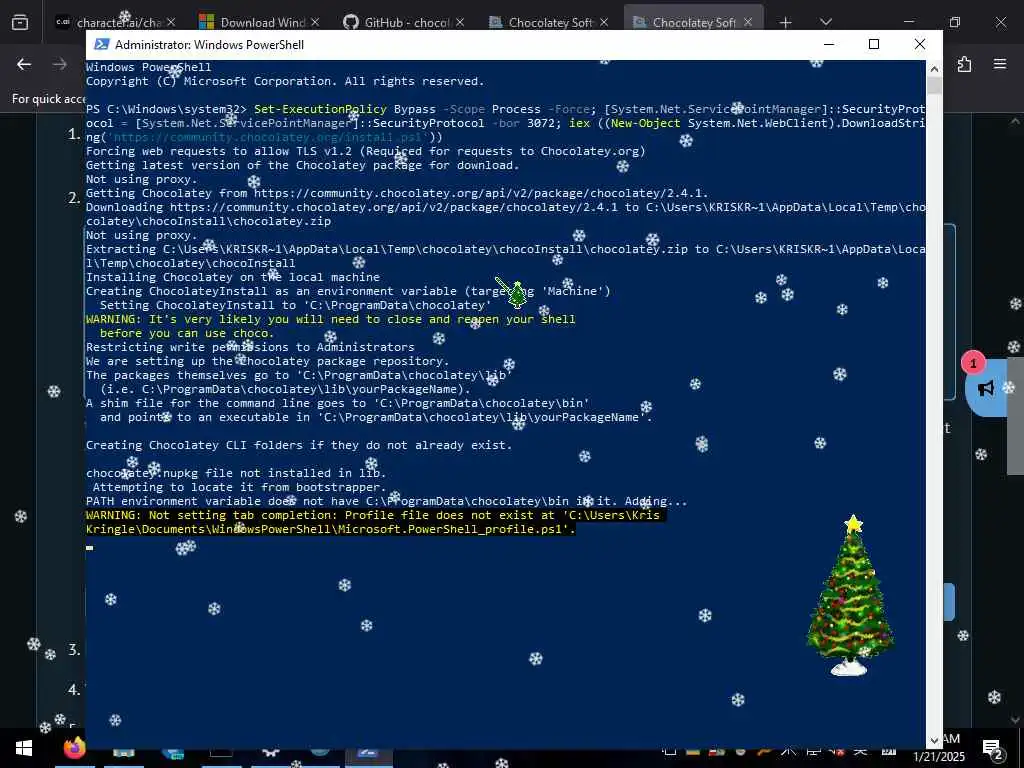Open the Windows Start menu

pyautogui.click(x=24, y=748)
